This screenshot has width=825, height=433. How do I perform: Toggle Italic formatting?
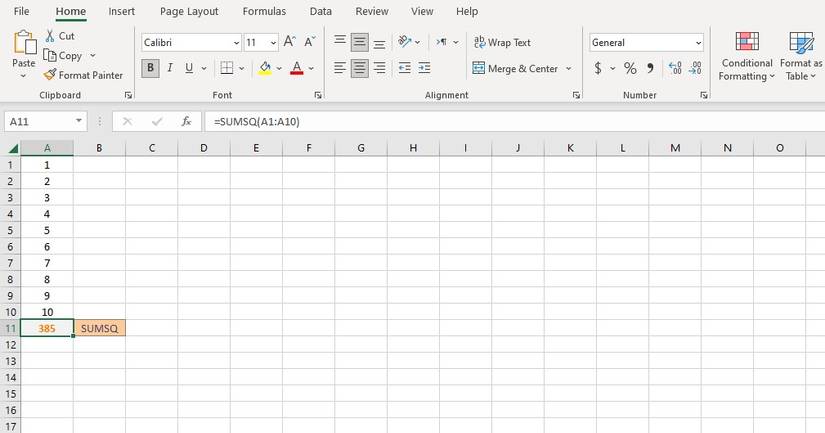(x=169, y=68)
